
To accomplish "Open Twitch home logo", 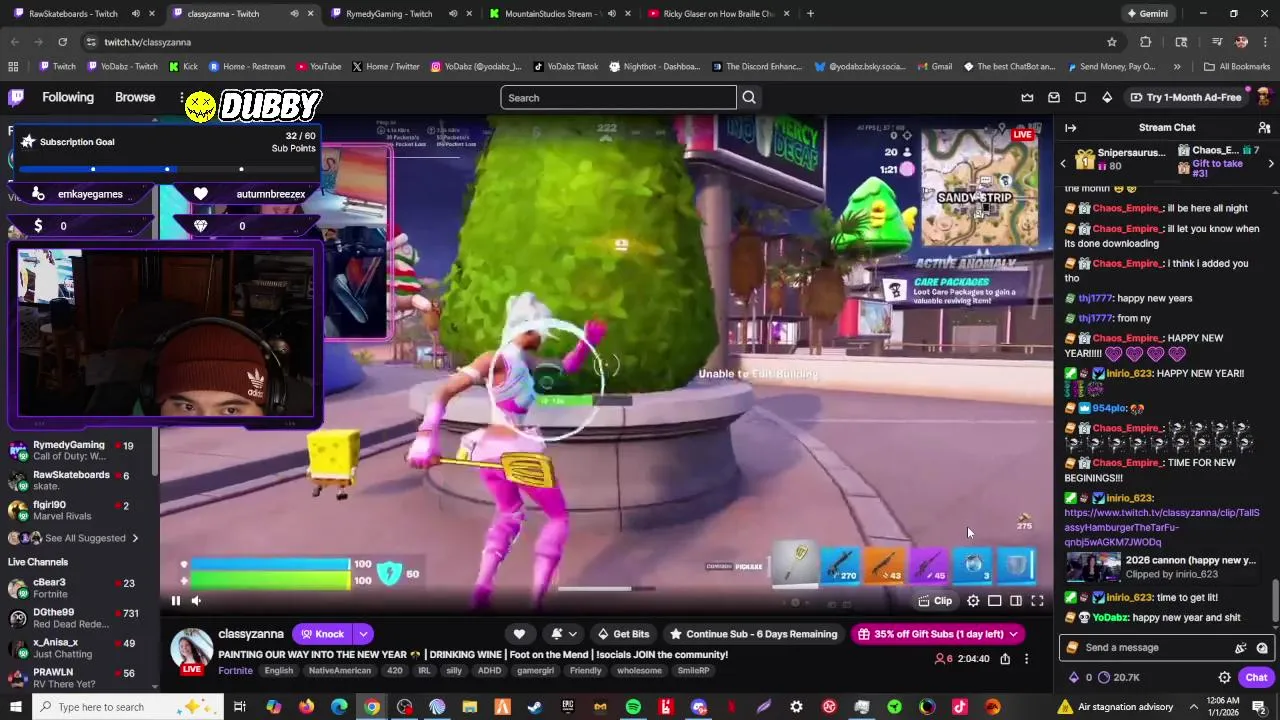I will click(16, 97).
